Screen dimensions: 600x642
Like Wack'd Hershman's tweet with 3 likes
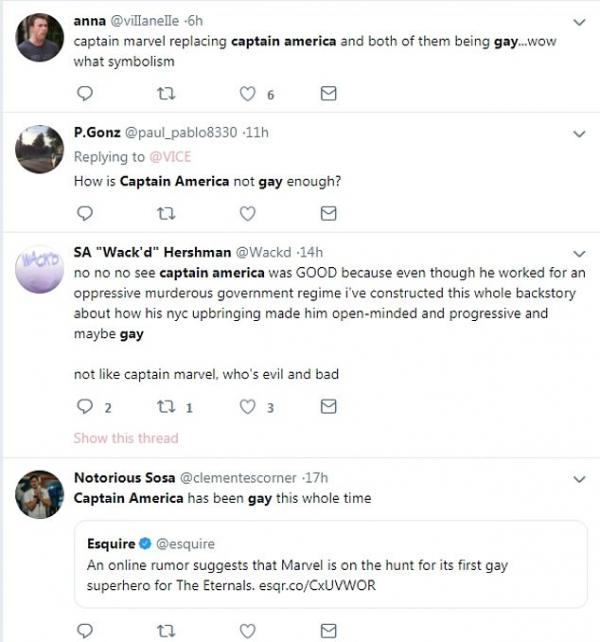point(247,407)
